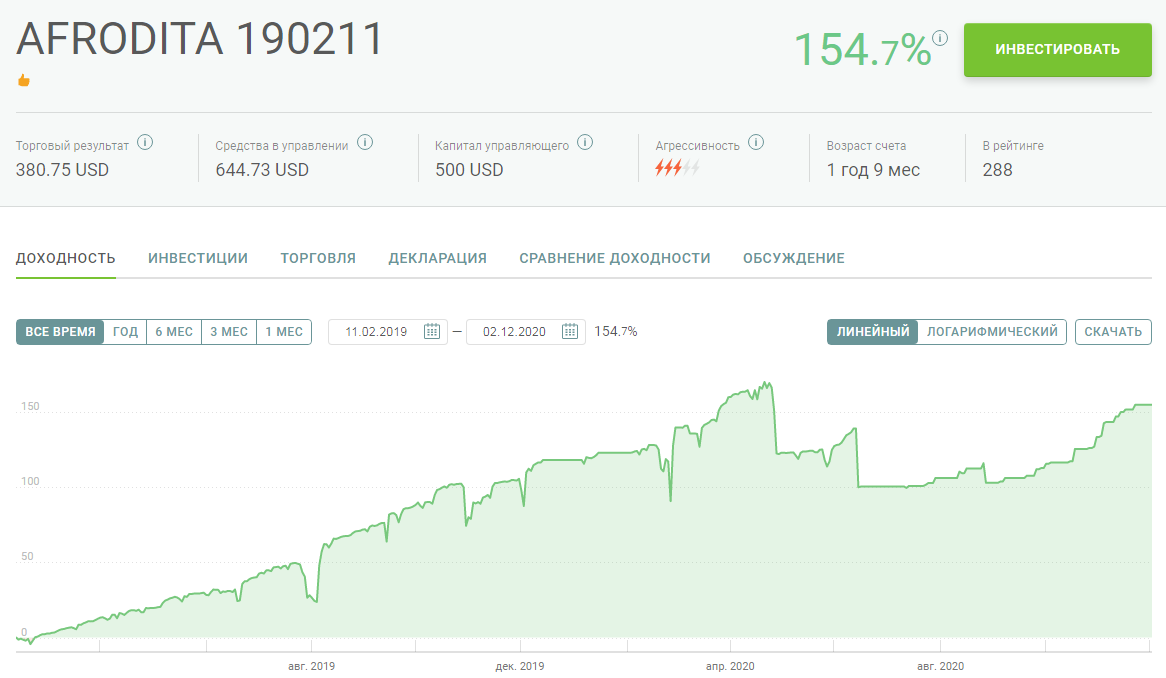Click the апр. 2020 axis label
The height and width of the screenshot is (678, 1166).
(x=730, y=666)
